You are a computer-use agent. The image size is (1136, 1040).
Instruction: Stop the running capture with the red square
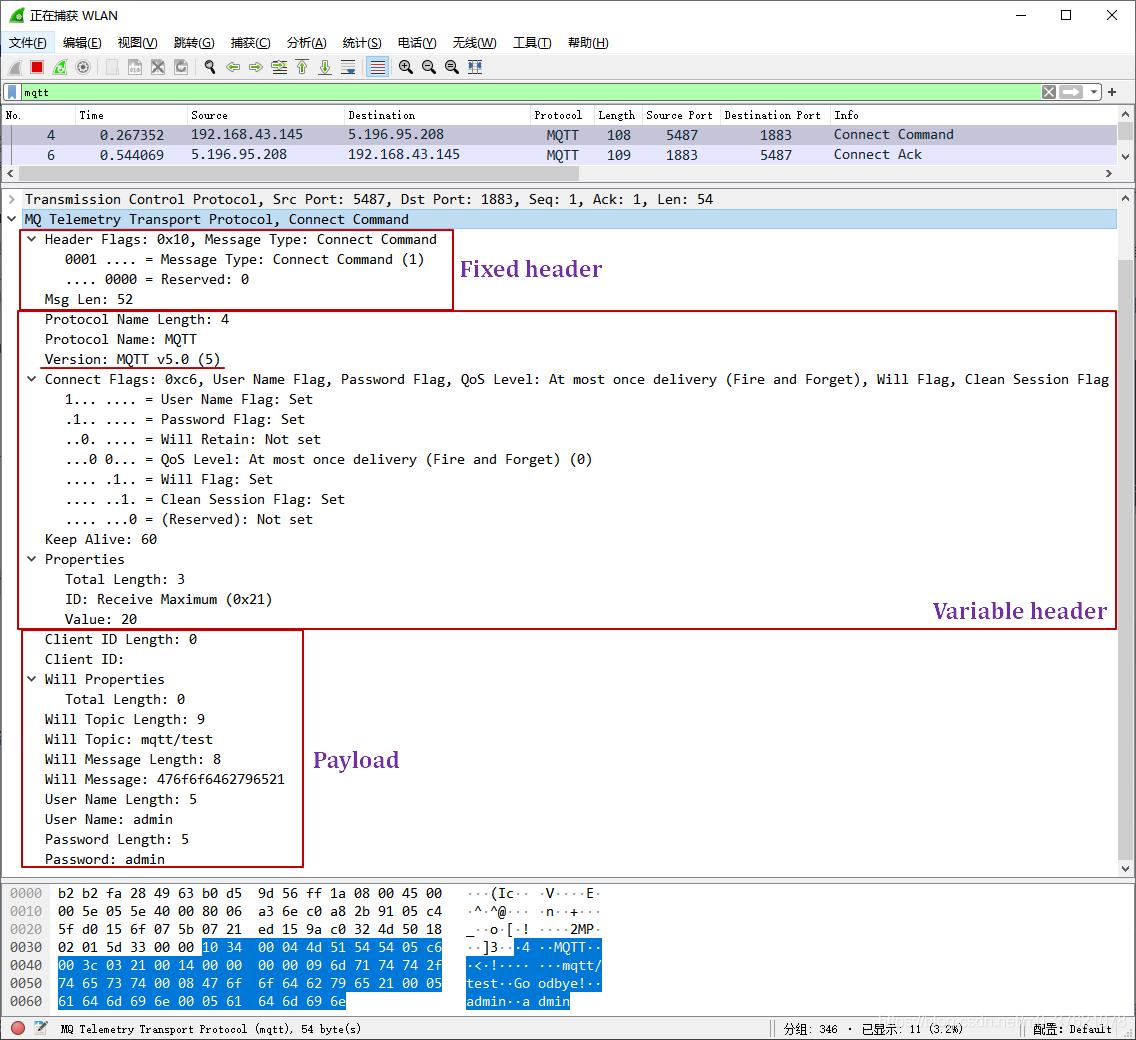[x=37, y=67]
